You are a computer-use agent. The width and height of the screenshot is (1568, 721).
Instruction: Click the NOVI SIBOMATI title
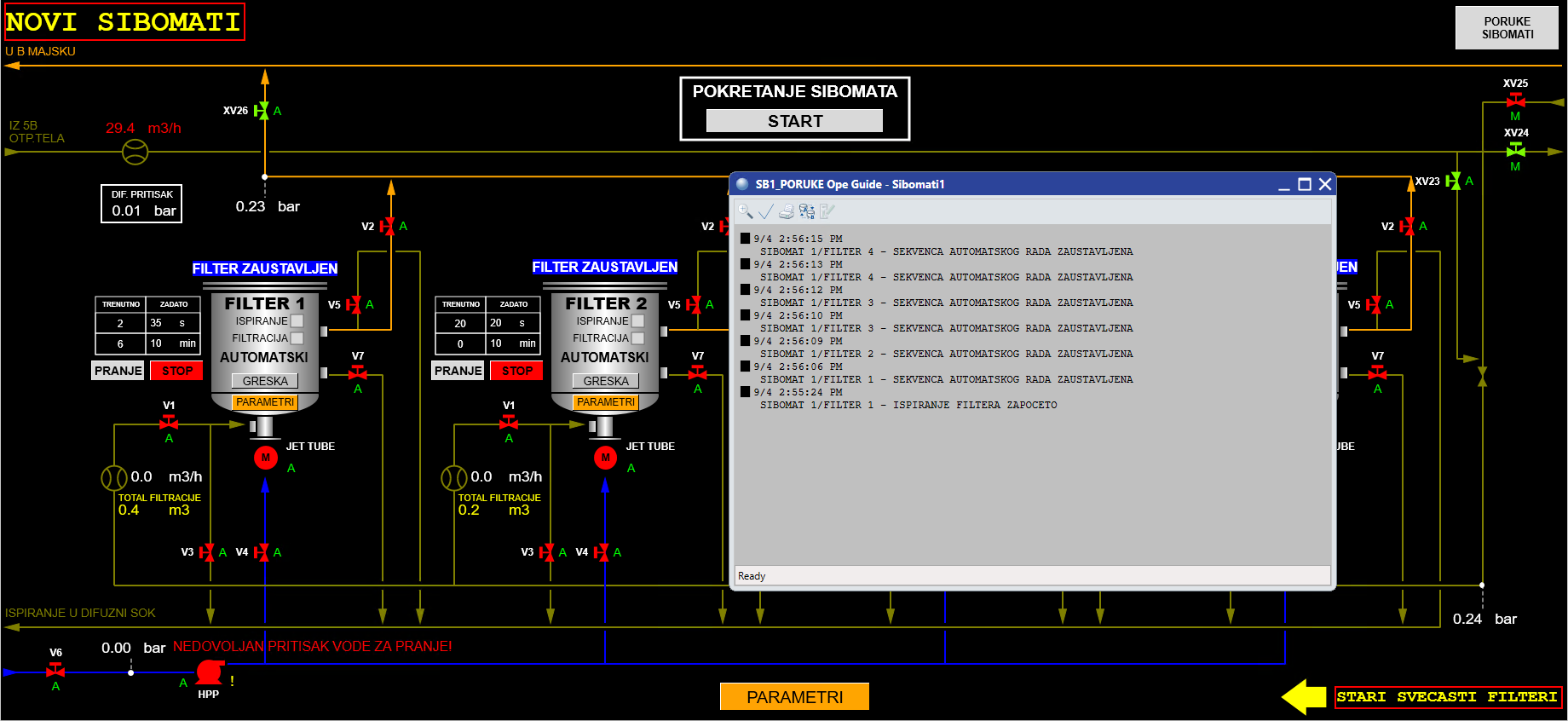[x=124, y=22]
